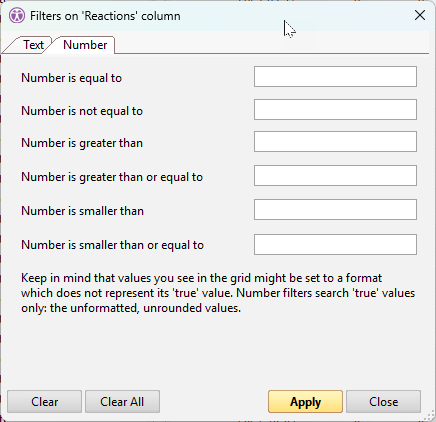Click the 'Number is not equal to' input box
Image resolution: width=436 pixels, height=422 pixels.
point(335,109)
